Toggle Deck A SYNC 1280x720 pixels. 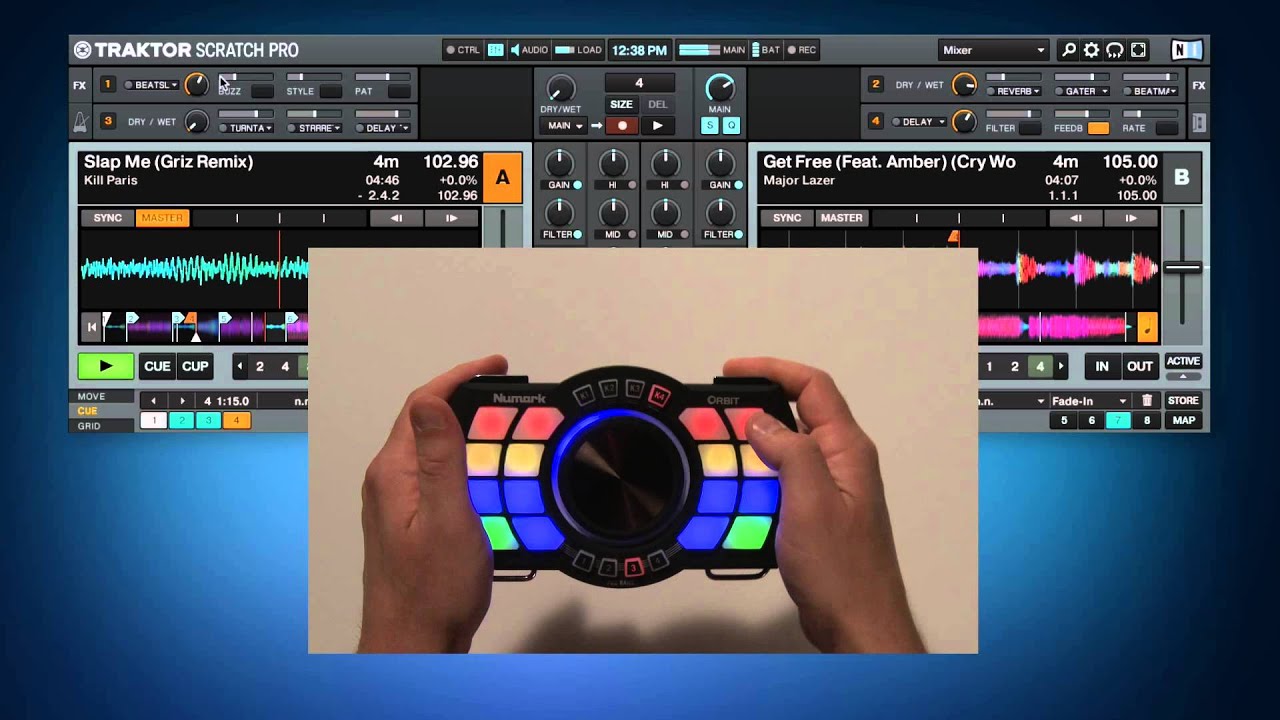point(107,218)
